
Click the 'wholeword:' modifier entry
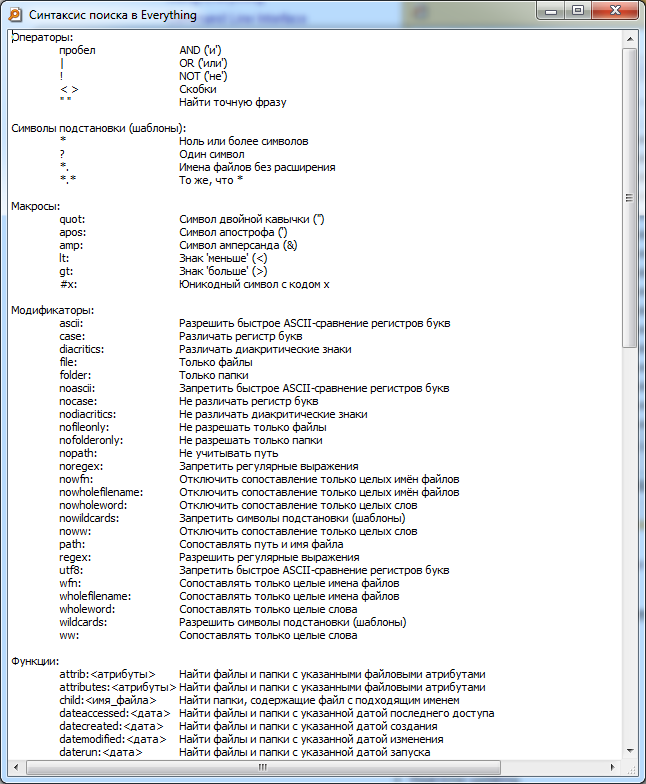coord(87,610)
